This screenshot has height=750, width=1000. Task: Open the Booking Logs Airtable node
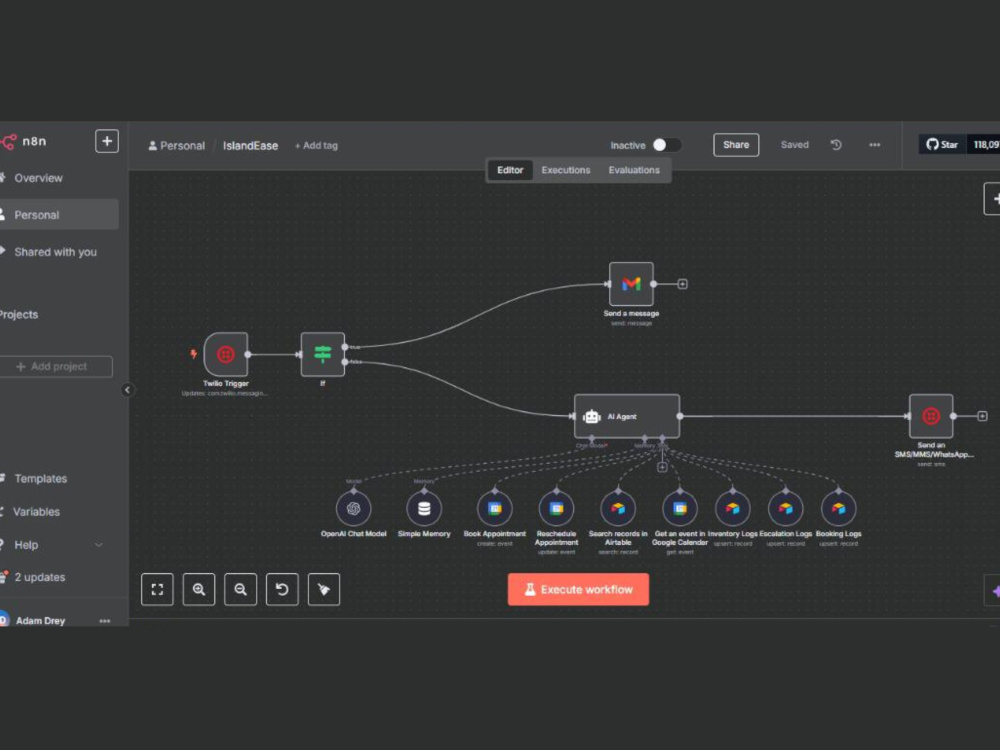coord(839,508)
